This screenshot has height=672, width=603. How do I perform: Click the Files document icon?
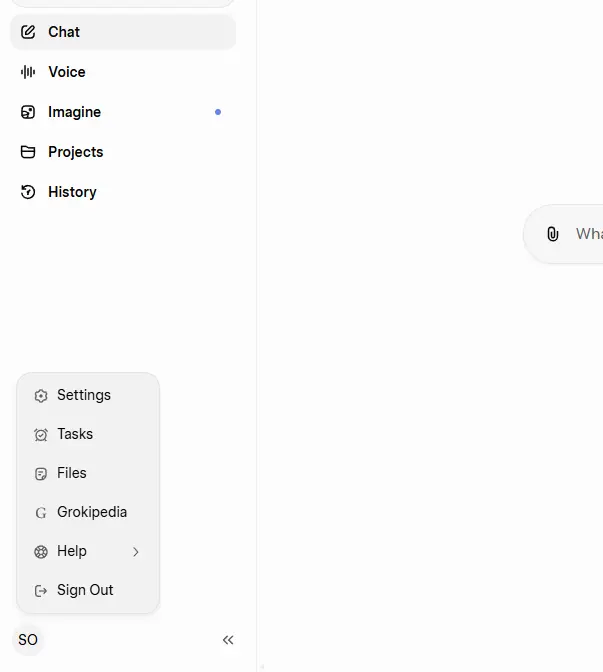(x=41, y=474)
